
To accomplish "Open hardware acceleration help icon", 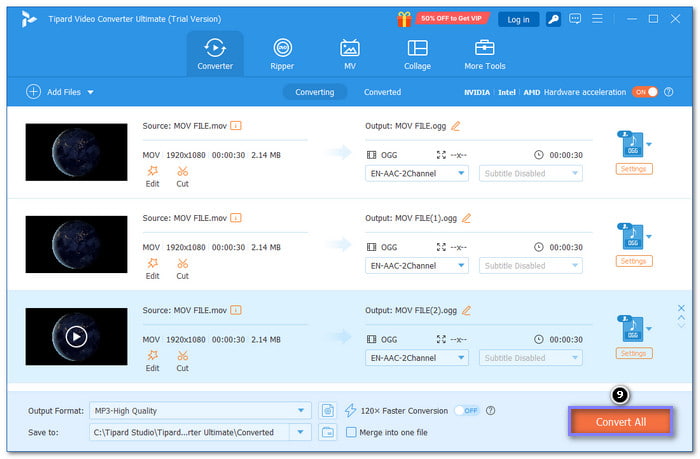I will 668,92.
